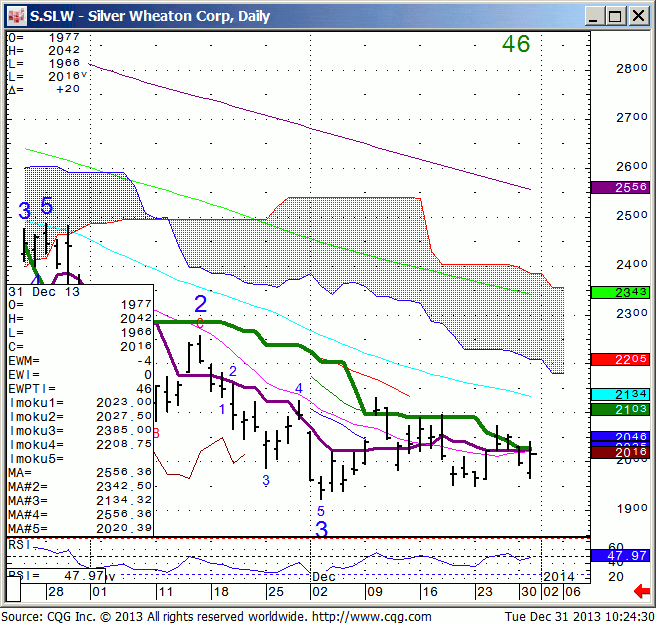Close the S.SLW chart window
The height and width of the screenshot is (624, 656).
point(639,15)
